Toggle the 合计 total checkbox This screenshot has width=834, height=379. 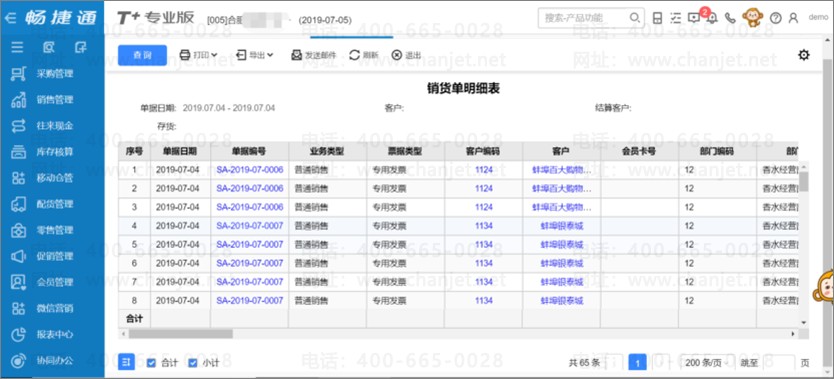[151, 363]
